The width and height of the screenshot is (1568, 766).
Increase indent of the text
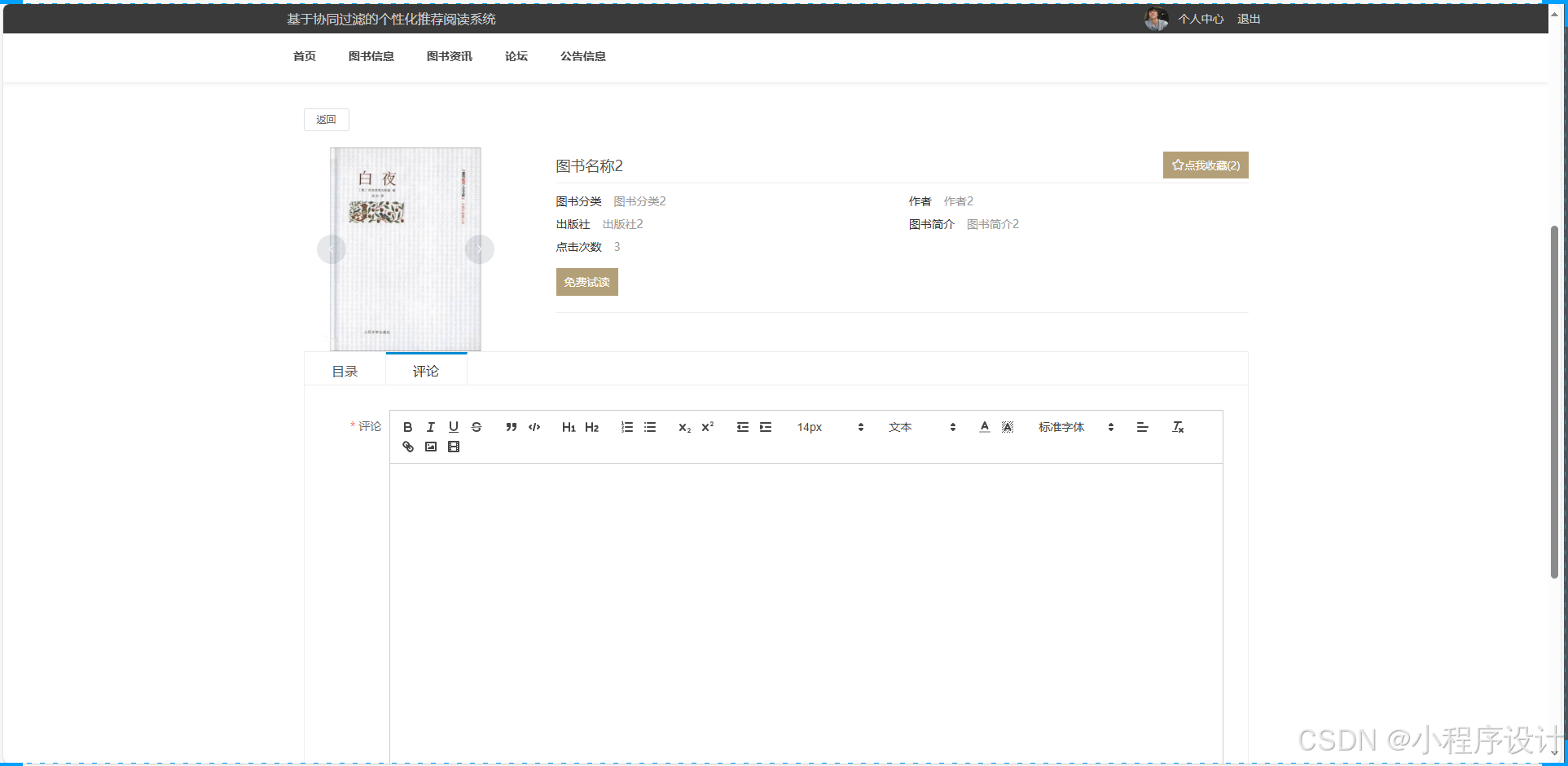[x=766, y=427]
